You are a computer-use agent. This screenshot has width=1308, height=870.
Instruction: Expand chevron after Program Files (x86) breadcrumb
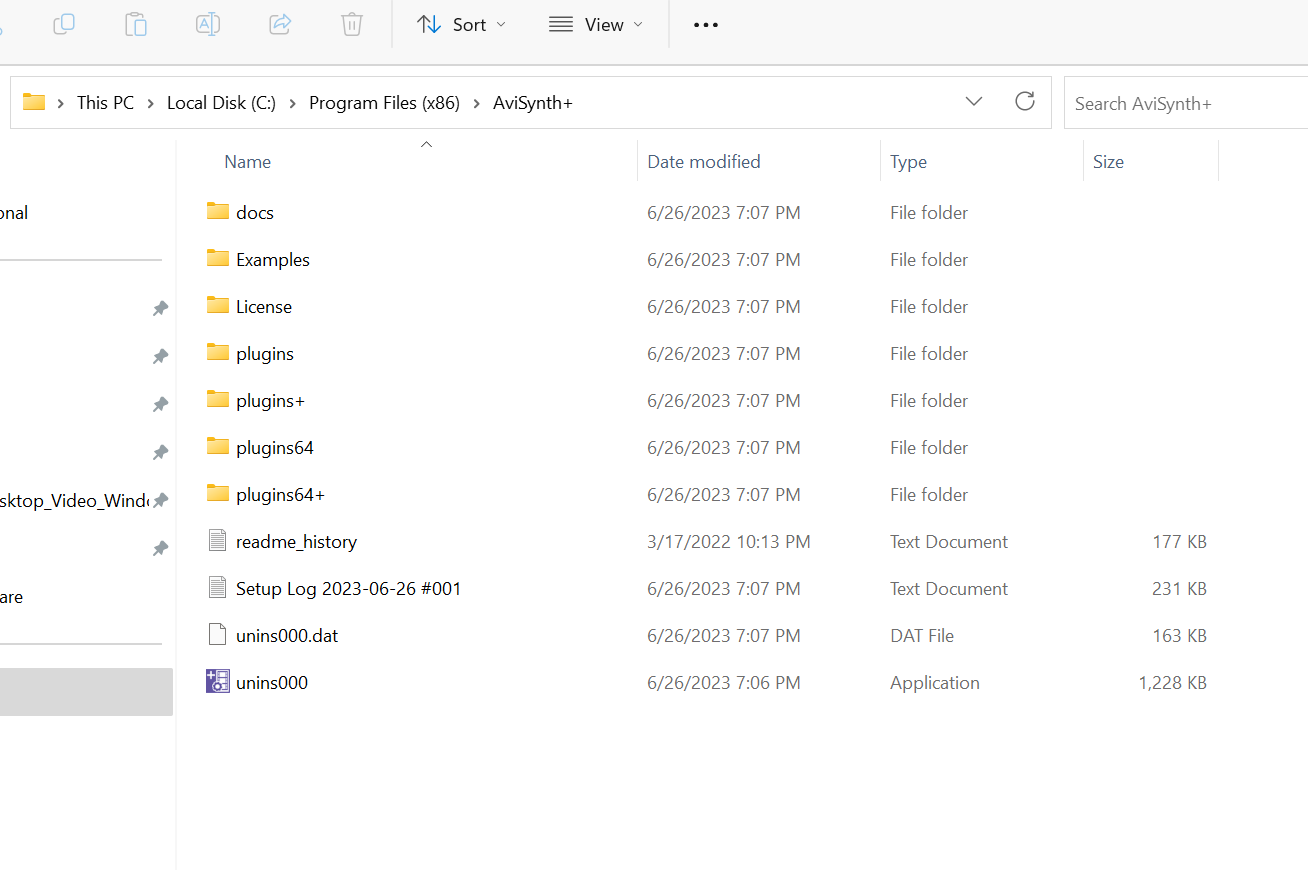477,103
